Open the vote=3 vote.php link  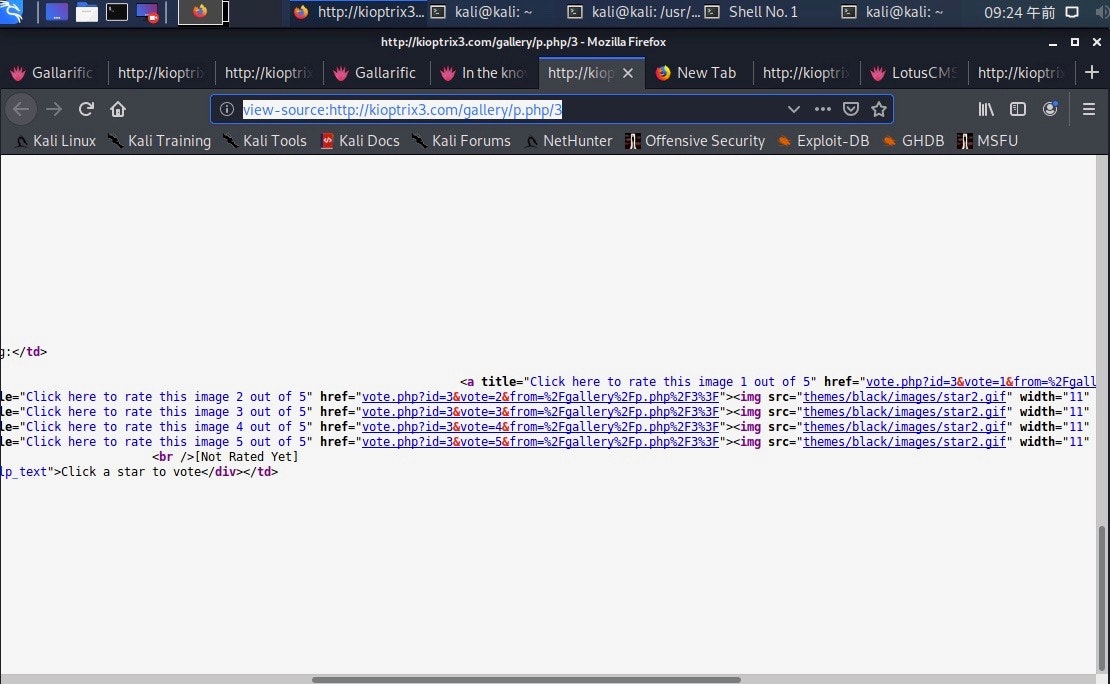coord(540,411)
